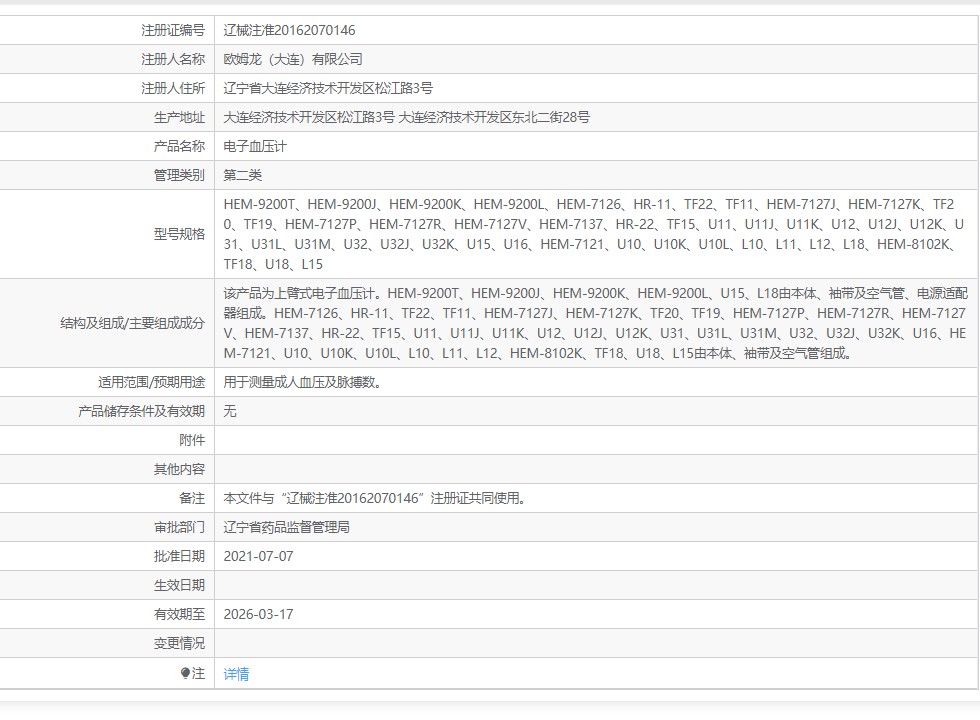Screen dimensions: 980x720
Task: Click the 有效期至 label
Action: click(179, 614)
